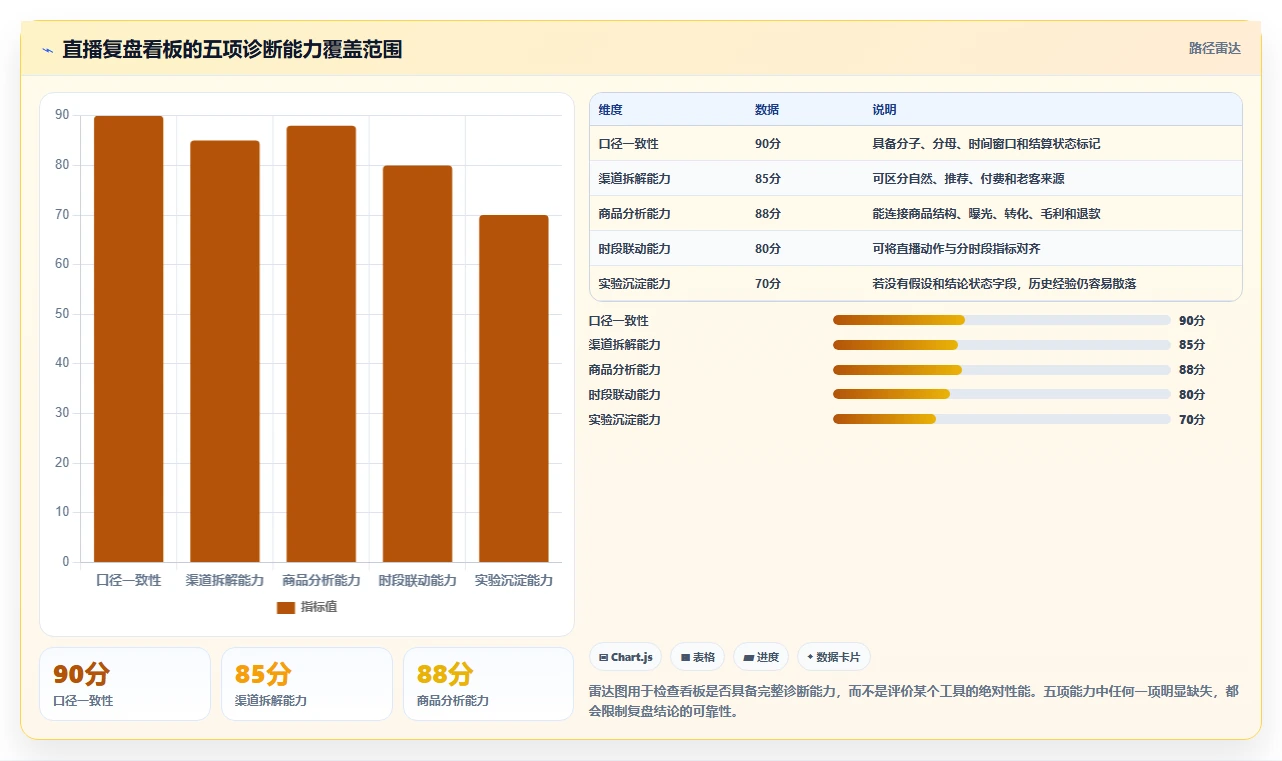Select the 表格 tag chip

click(697, 657)
